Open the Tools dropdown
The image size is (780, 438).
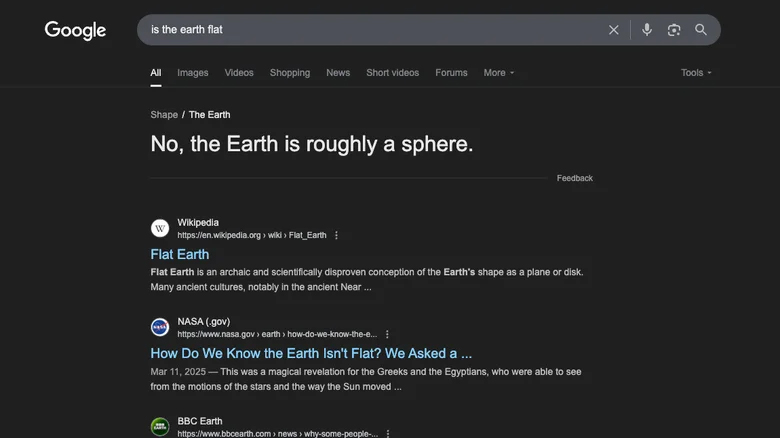[x=696, y=73]
